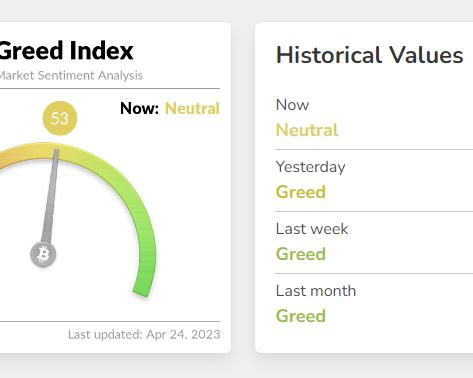Click the Bitcoin icon at needle base
This screenshot has height=378, width=473.
pos(43,254)
